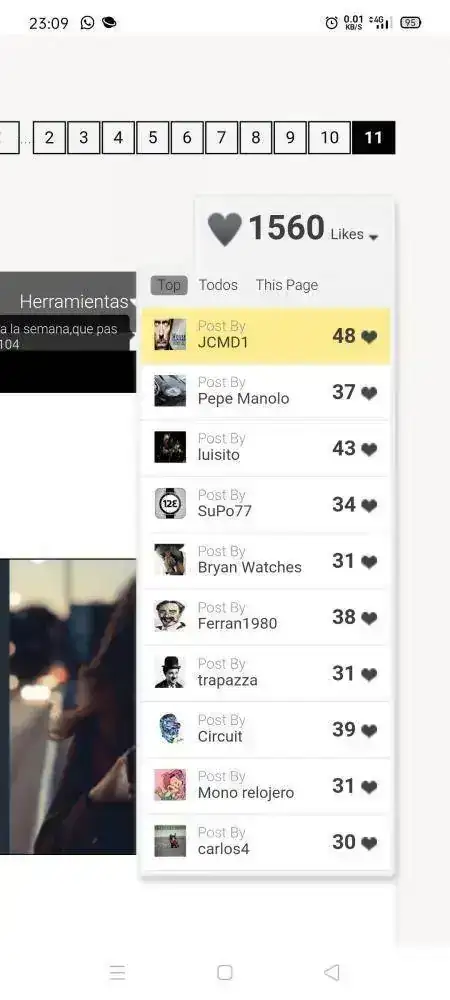Expand the Likes dropdown arrow
450x1000 pixels.
(374, 237)
